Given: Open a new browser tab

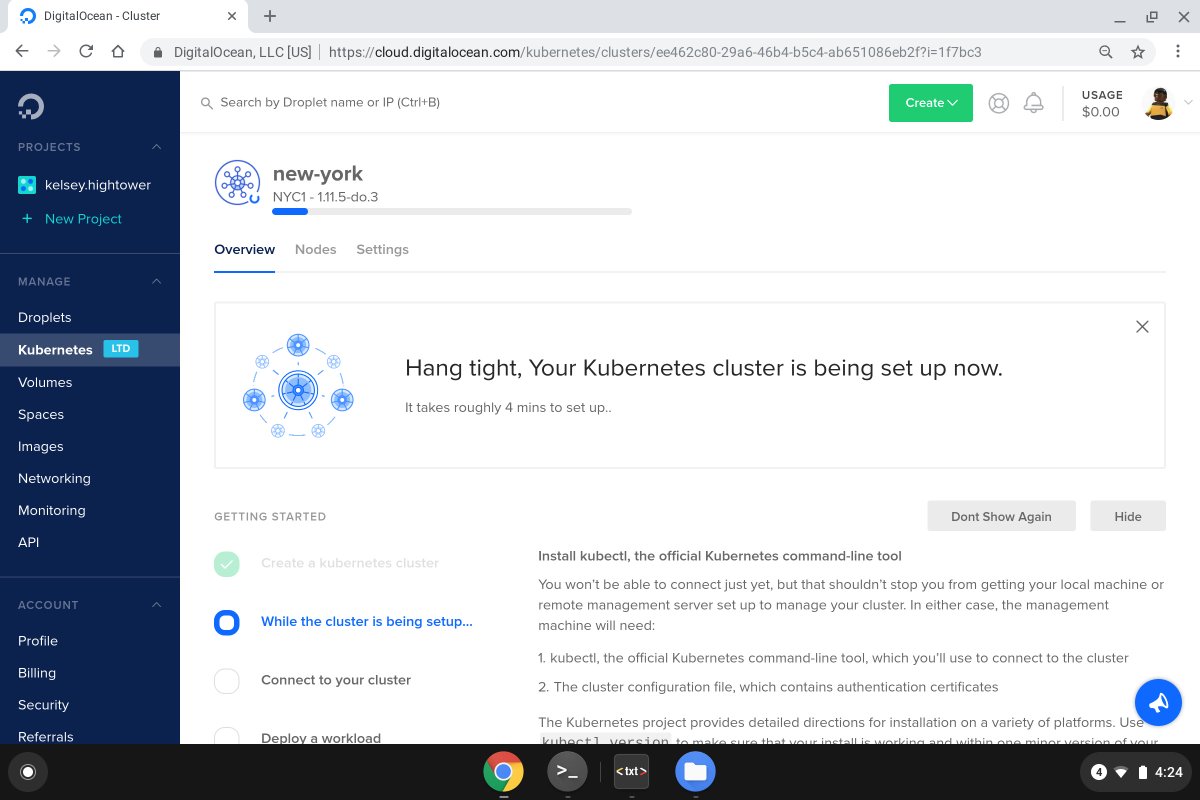Looking at the screenshot, I should point(270,16).
